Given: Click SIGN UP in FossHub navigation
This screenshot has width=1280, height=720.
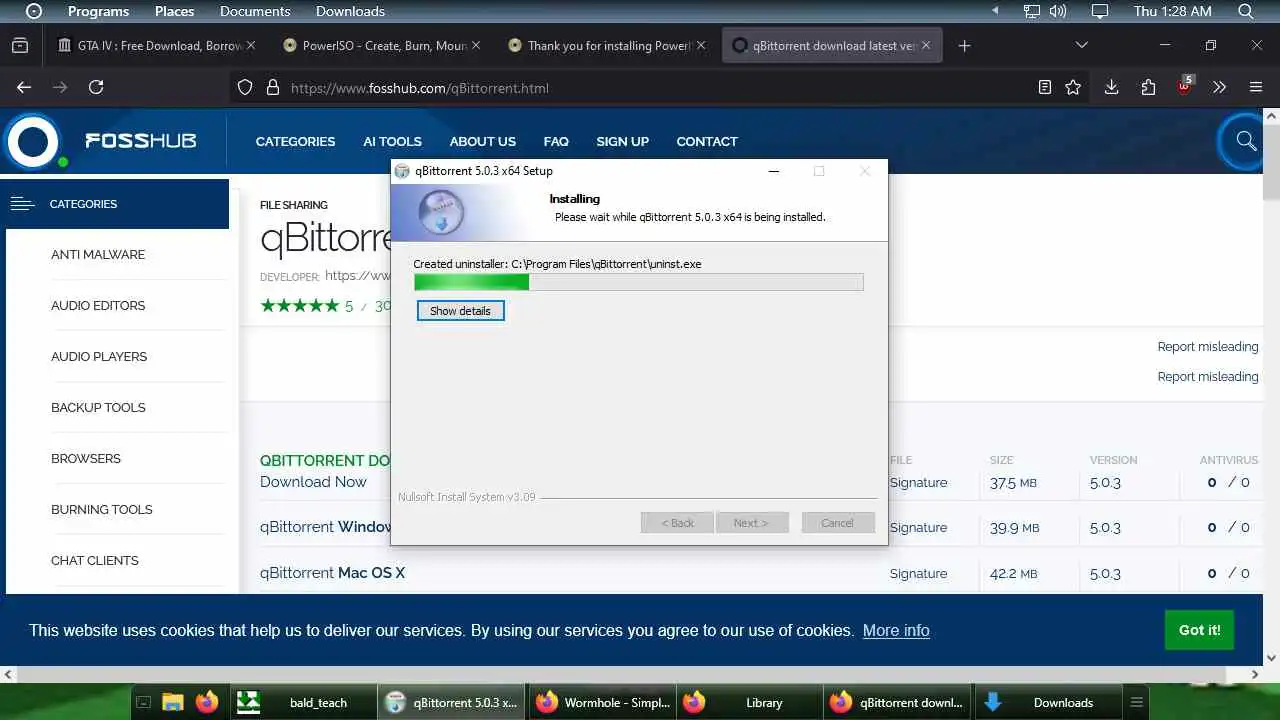Looking at the screenshot, I should tap(622, 141).
